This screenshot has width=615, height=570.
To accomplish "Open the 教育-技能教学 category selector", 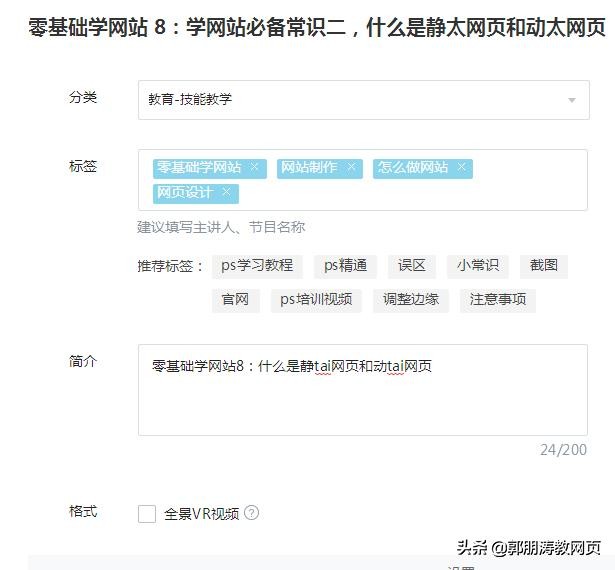I will coord(364,100).
